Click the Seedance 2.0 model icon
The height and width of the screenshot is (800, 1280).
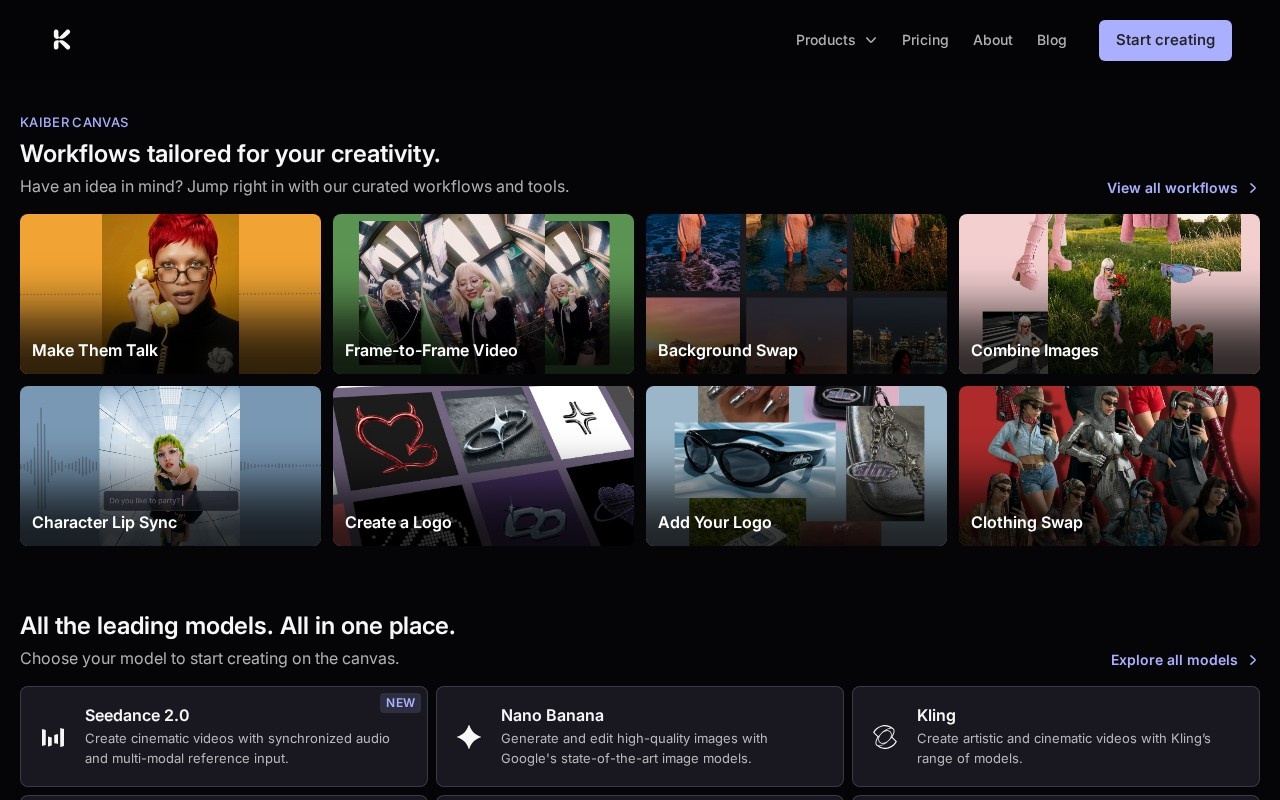53,737
